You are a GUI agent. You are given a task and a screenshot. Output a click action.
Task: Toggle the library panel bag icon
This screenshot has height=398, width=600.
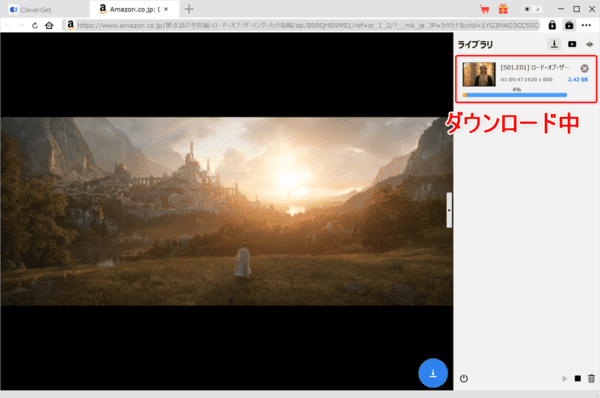(x=569, y=25)
